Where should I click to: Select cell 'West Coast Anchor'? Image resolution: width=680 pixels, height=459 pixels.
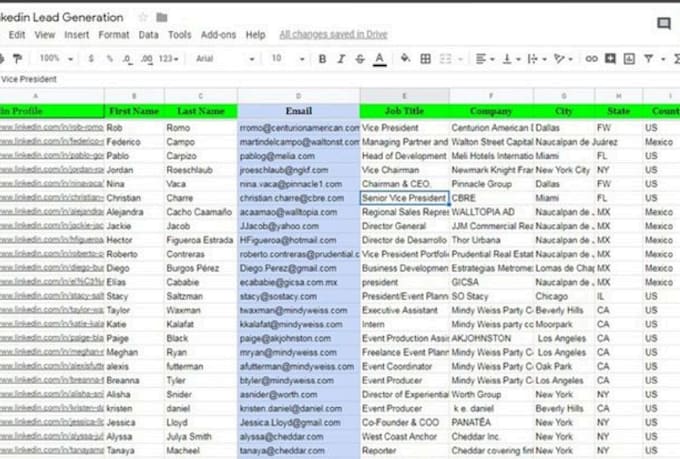[x=404, y=436]
